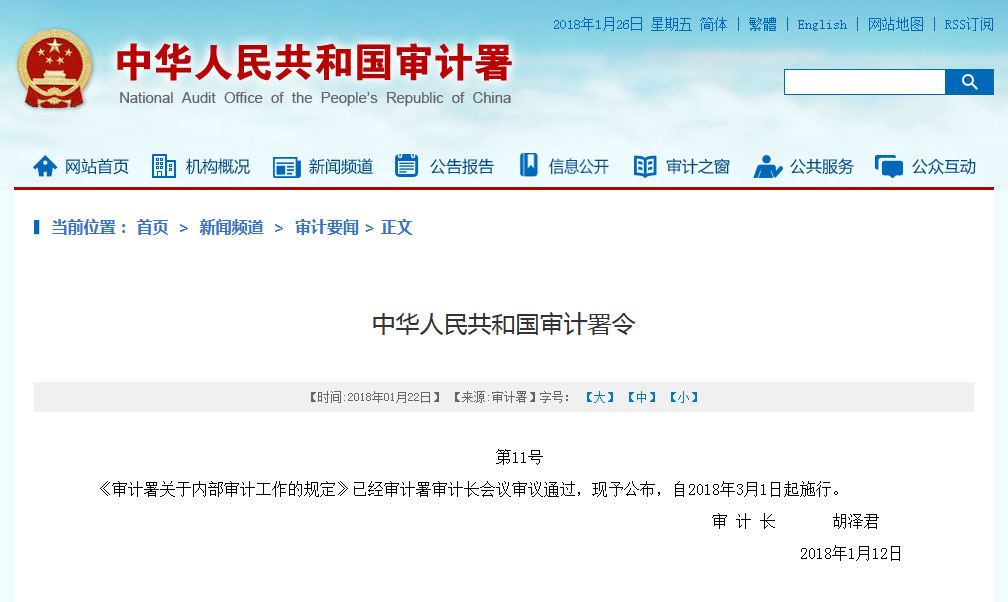Image resolution: width=1008 pixels, height=602 pixels.
Task: Set large font size with 【大】
Action: (x=598, y=396)
